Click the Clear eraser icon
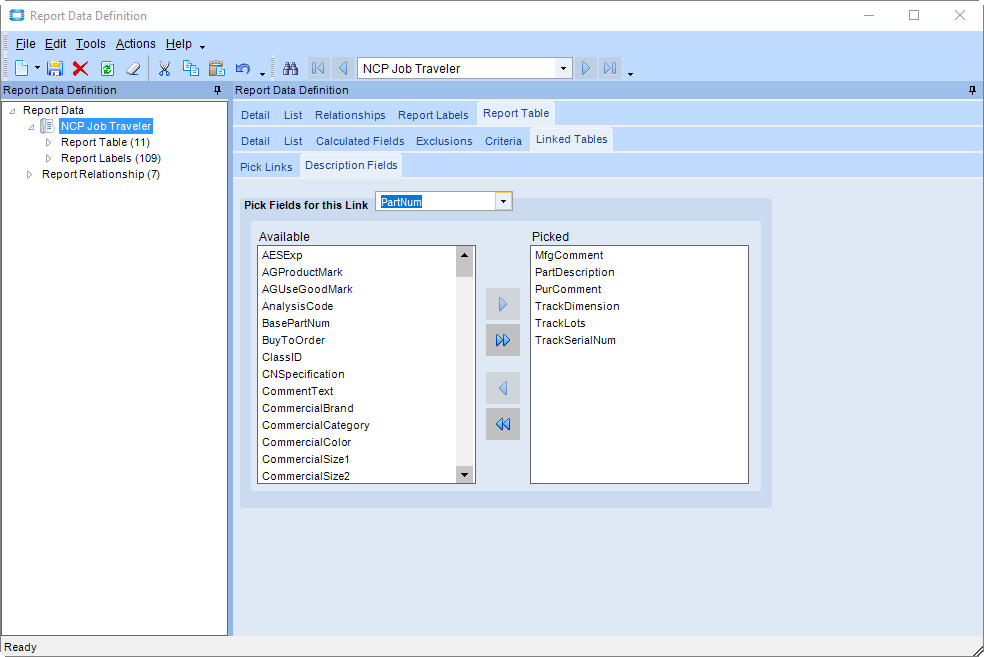The image size is (984, 657). [x=133, y=69]
